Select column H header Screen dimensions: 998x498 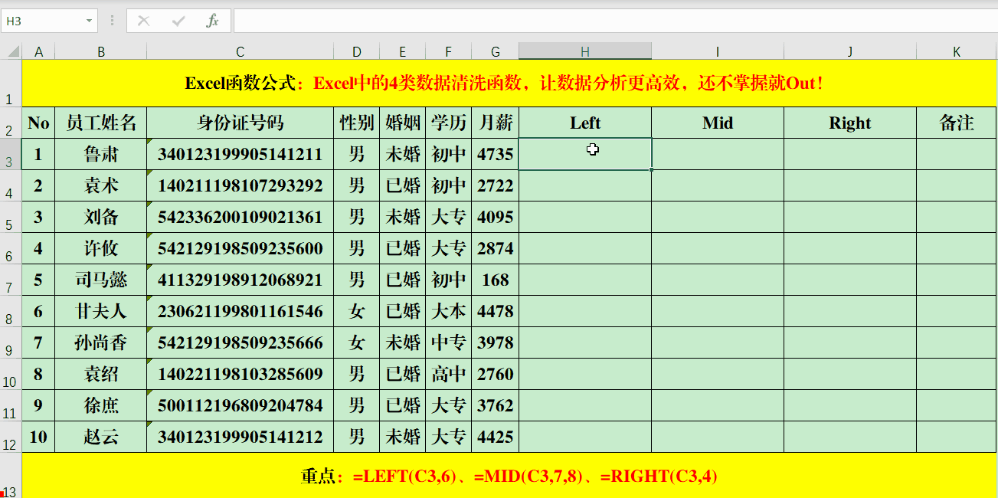pos(585,52)
